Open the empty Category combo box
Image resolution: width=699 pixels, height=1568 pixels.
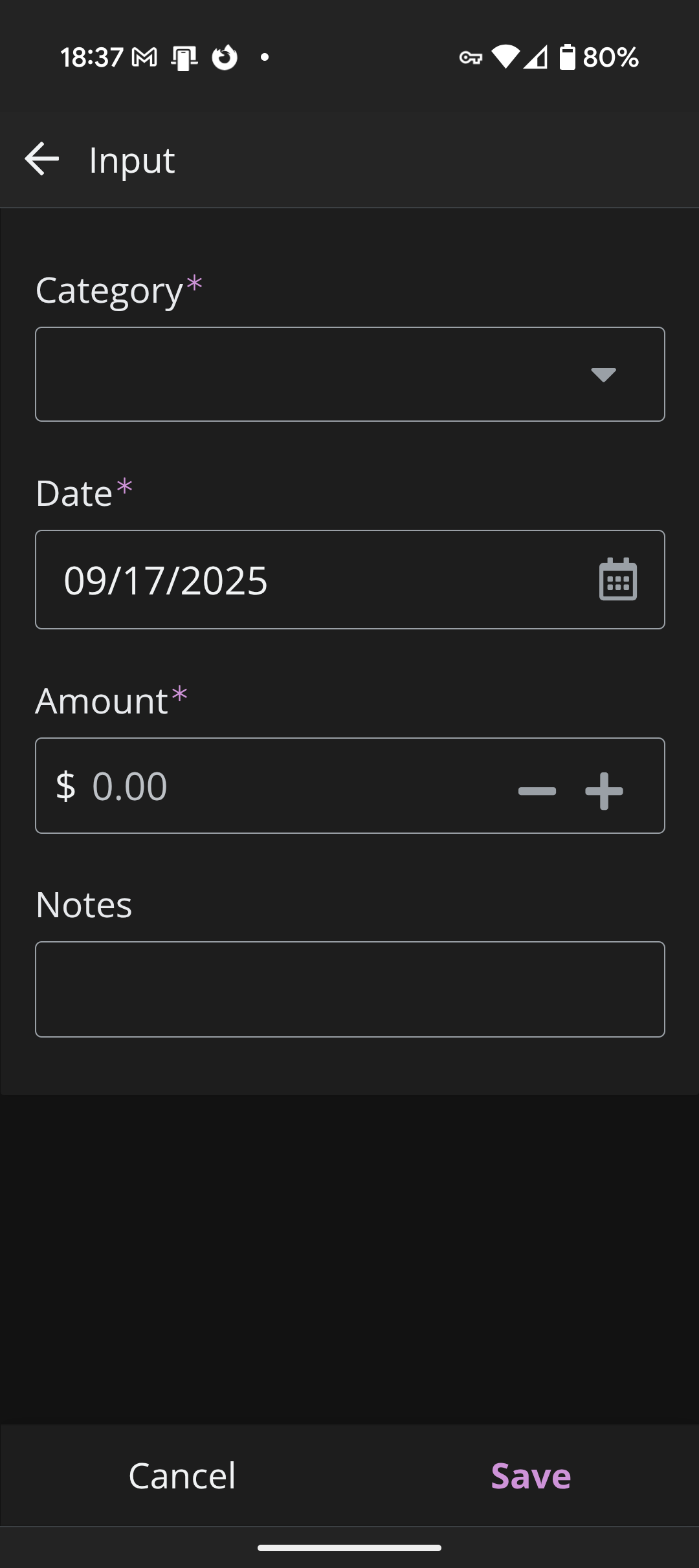click(311, 375)
